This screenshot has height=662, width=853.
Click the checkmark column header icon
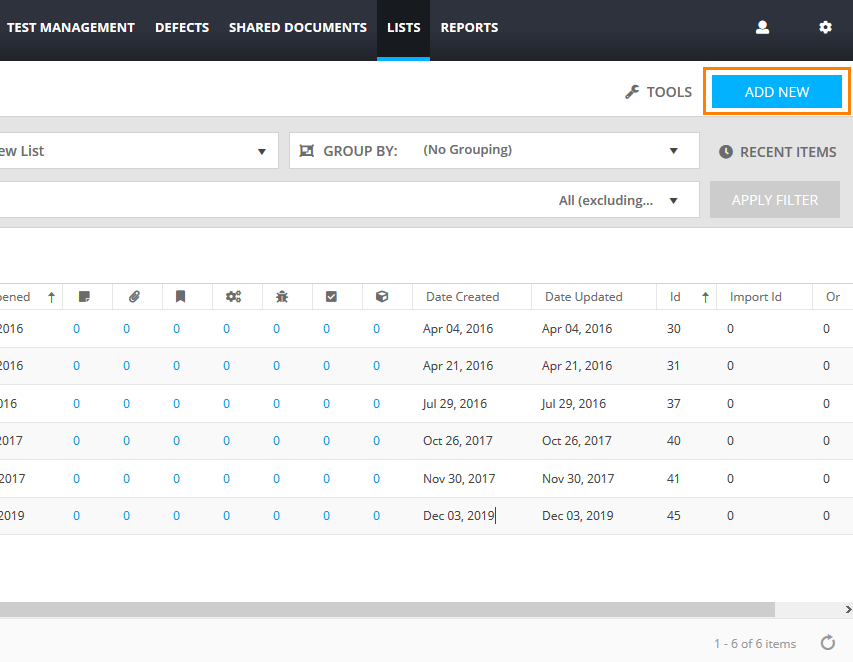coord(332,297)
